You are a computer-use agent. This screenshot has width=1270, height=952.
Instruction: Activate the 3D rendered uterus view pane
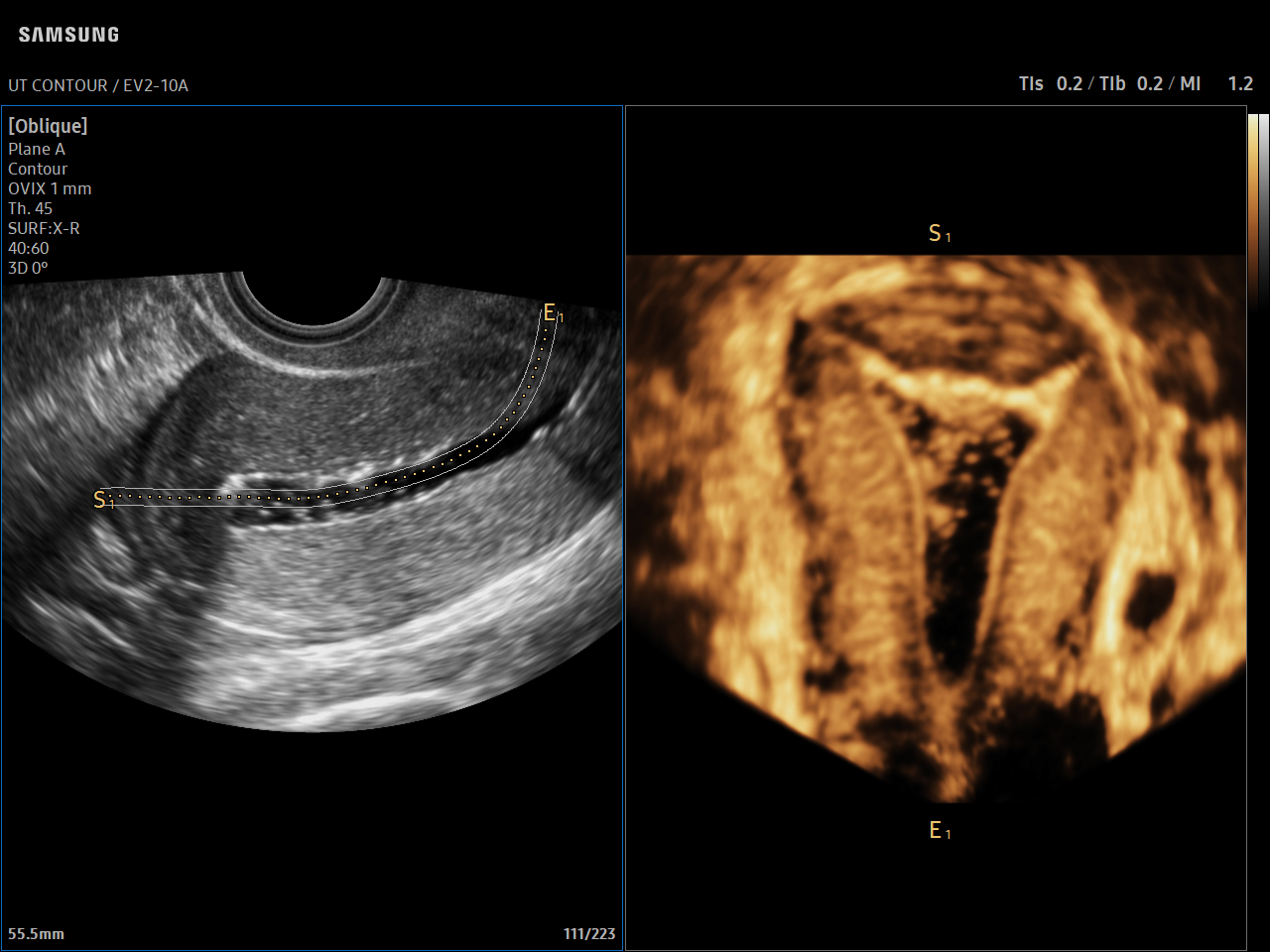pyautogui.click(x=936, y=529)
